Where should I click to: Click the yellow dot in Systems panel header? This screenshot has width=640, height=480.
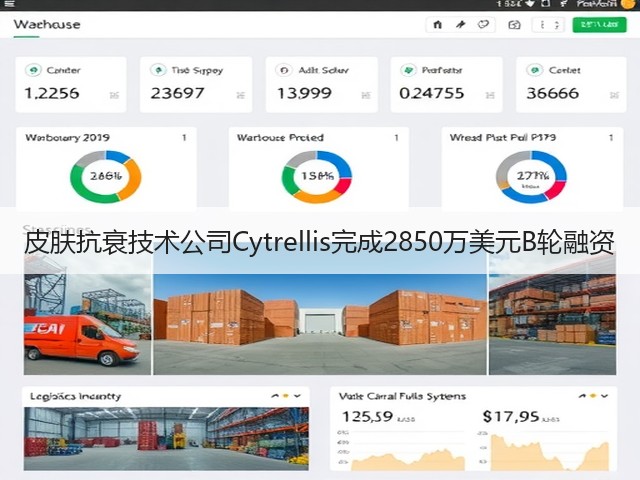click(593, 396)
